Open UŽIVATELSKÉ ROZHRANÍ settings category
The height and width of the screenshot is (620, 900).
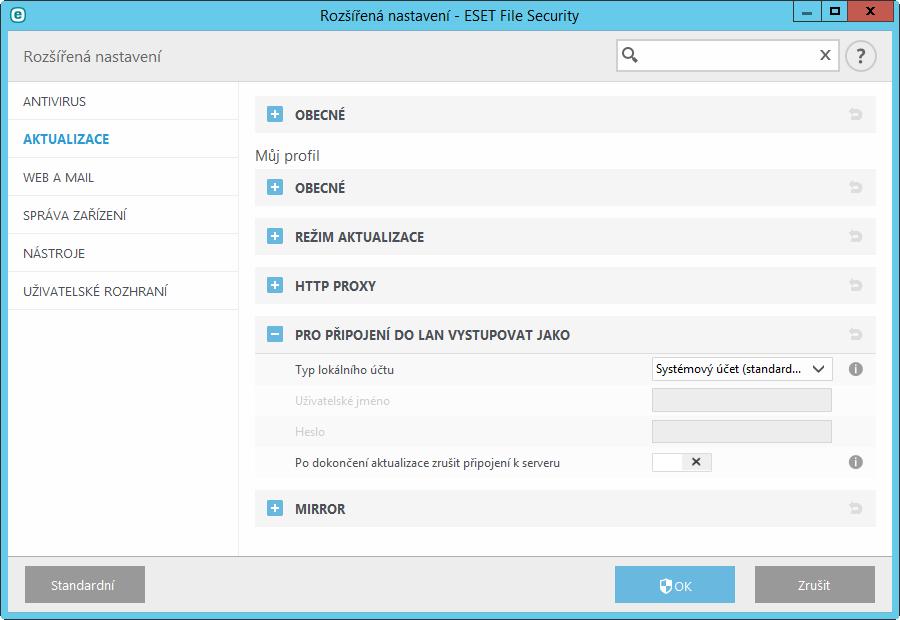(x=123, y=291)
